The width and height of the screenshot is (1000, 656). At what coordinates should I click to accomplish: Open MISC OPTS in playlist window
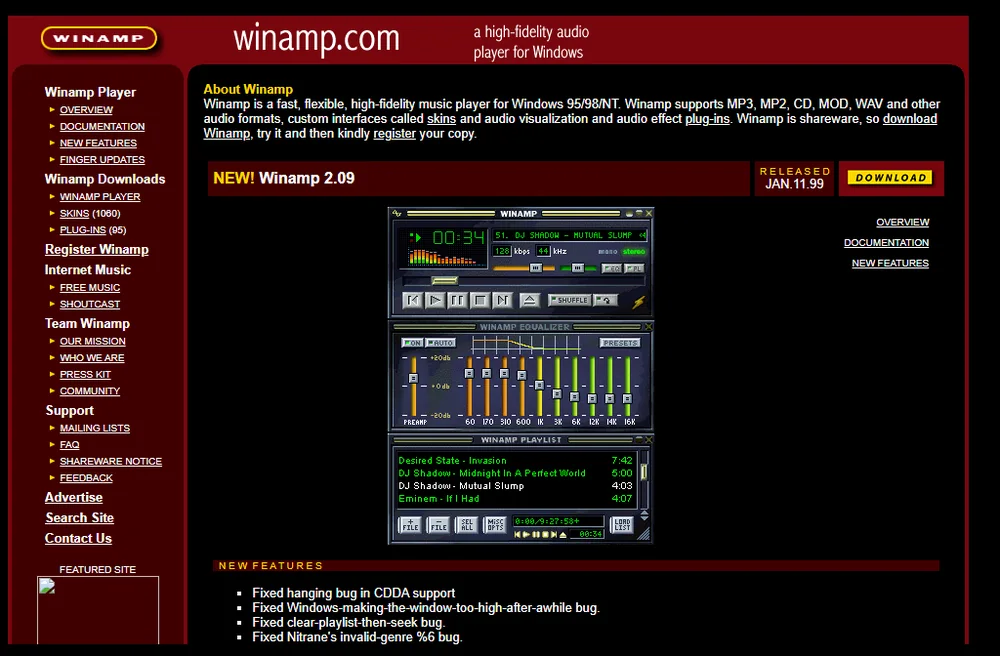tap(496, 525)
